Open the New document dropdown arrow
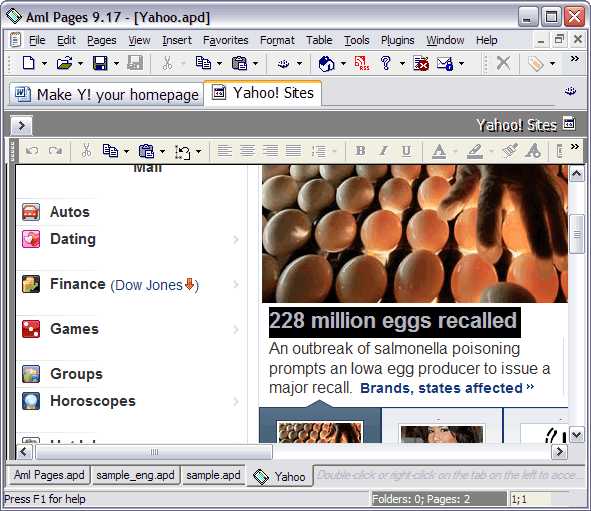This screenshot has width=591, height=511. click(x=44, y=63)
